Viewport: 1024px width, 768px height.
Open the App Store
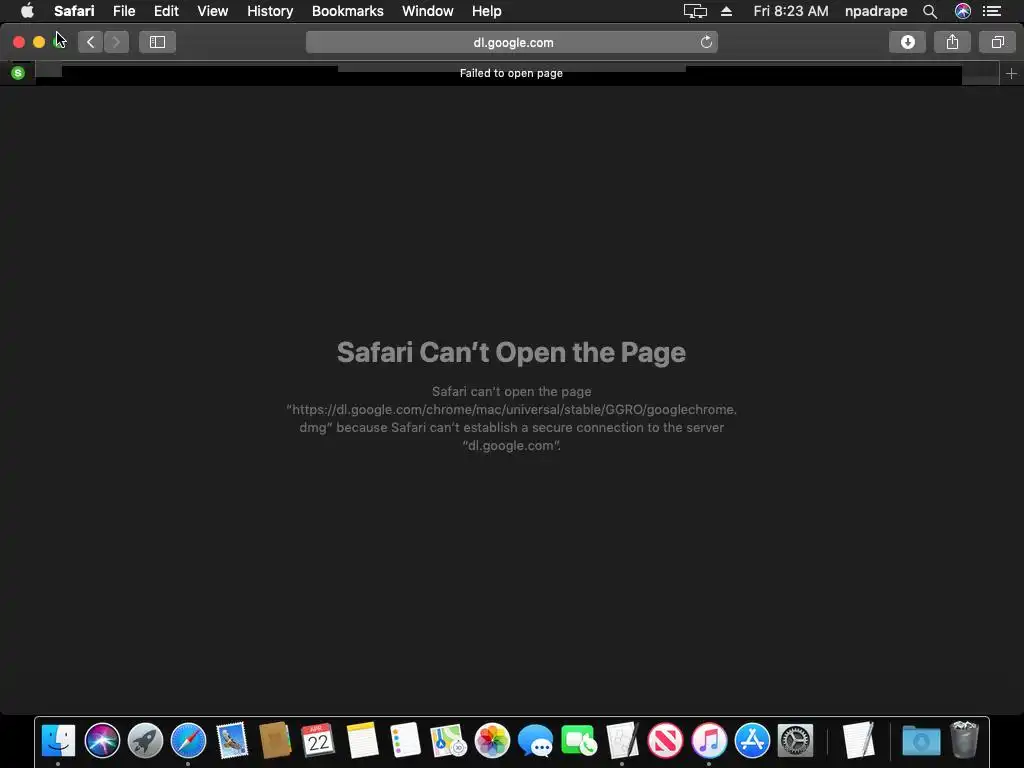[752, 741]
